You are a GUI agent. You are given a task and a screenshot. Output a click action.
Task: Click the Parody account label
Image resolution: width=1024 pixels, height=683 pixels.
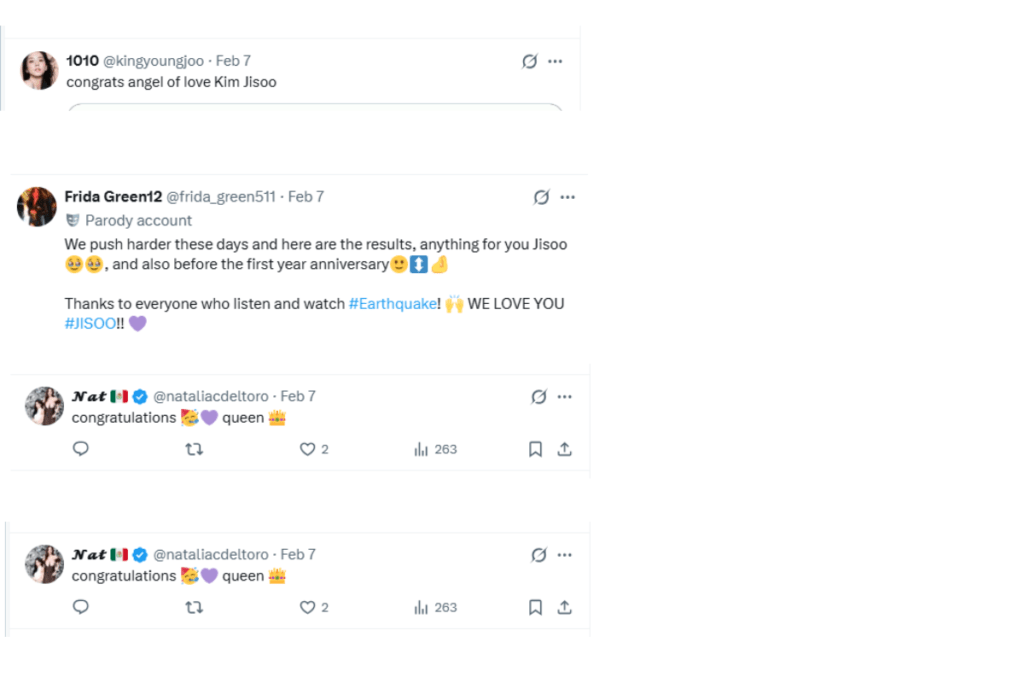(x=138, y=220)
